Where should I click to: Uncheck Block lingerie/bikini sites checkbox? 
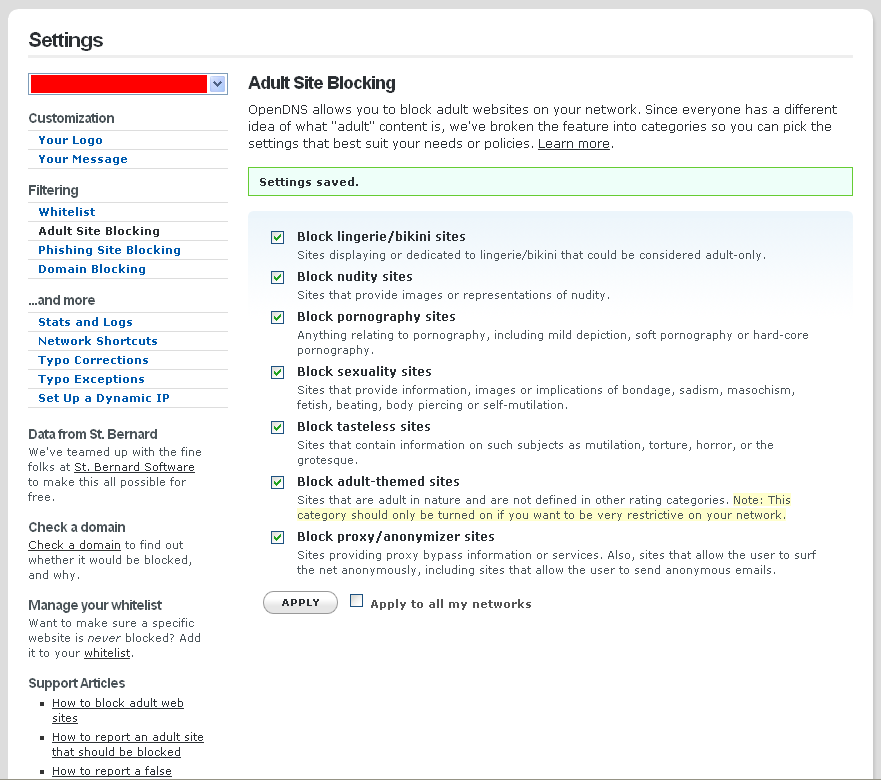click(x=278, y=237)
